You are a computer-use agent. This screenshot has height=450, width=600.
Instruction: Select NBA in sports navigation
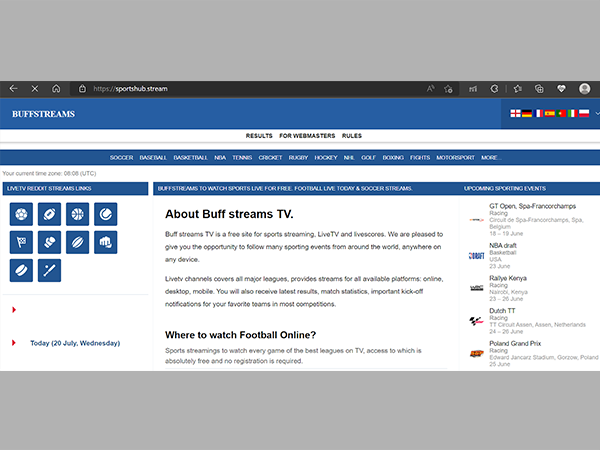220,158
